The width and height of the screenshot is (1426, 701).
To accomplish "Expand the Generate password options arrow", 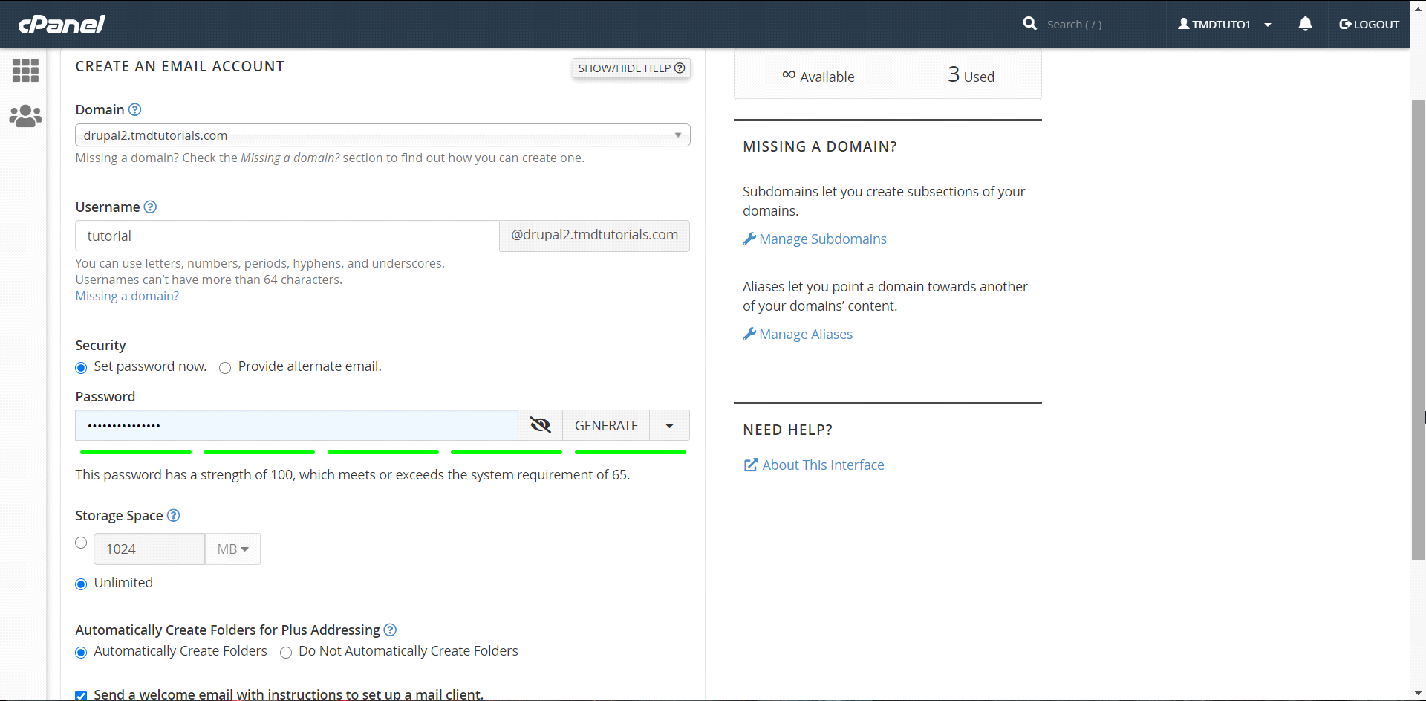I will pos(669,425).
